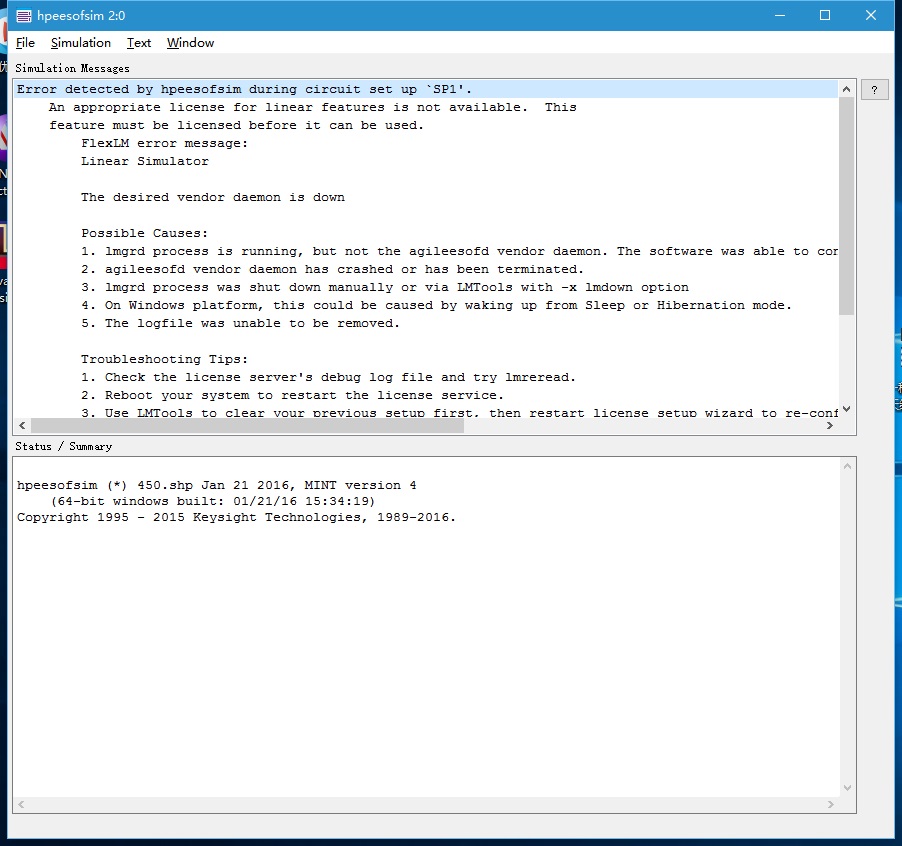Click the 'Reboot your system to restart' line
902x846 pixels.
[x=292, y=395]
